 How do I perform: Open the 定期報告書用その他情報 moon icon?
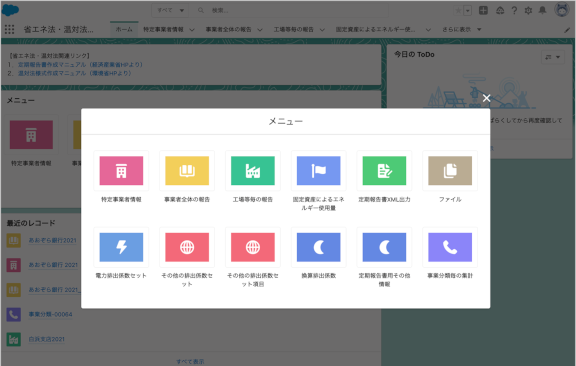coord(384,247)
